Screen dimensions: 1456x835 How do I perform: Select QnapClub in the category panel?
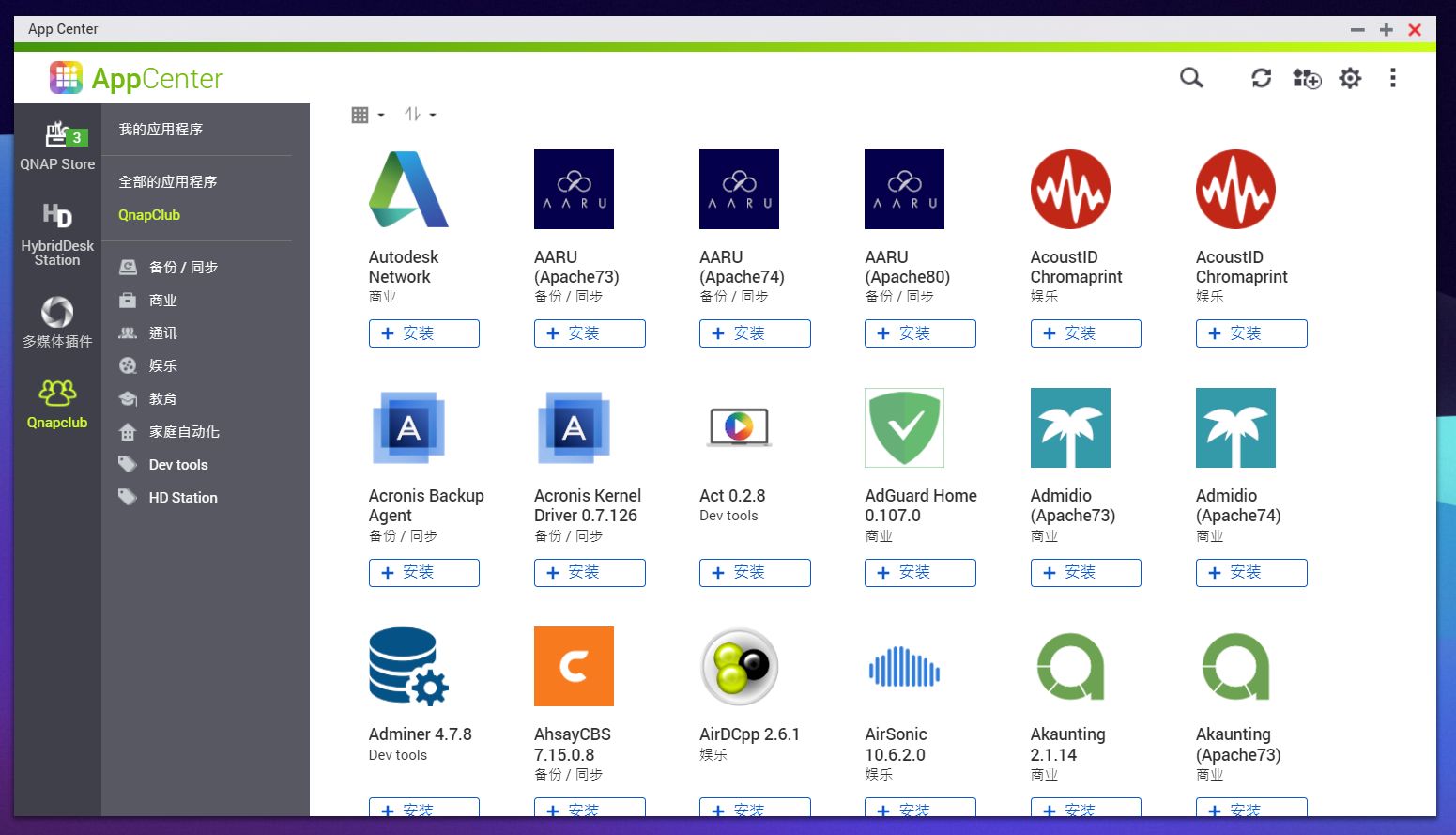point(149,215)
